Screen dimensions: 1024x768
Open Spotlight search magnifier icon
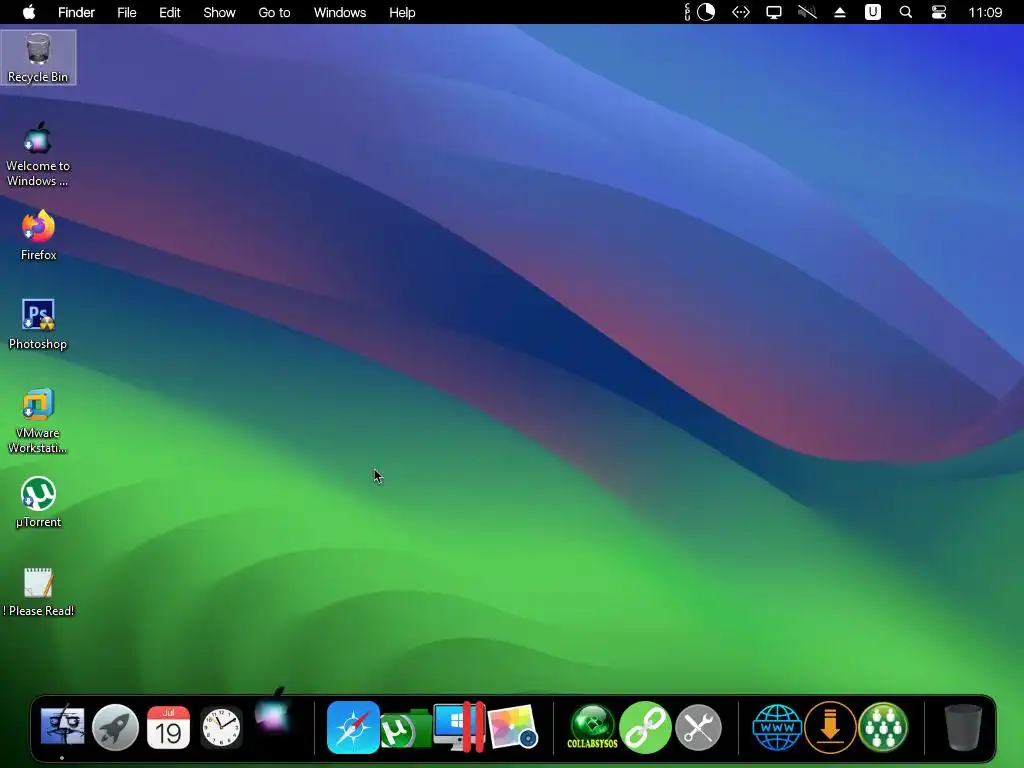(x=906, y=12)
